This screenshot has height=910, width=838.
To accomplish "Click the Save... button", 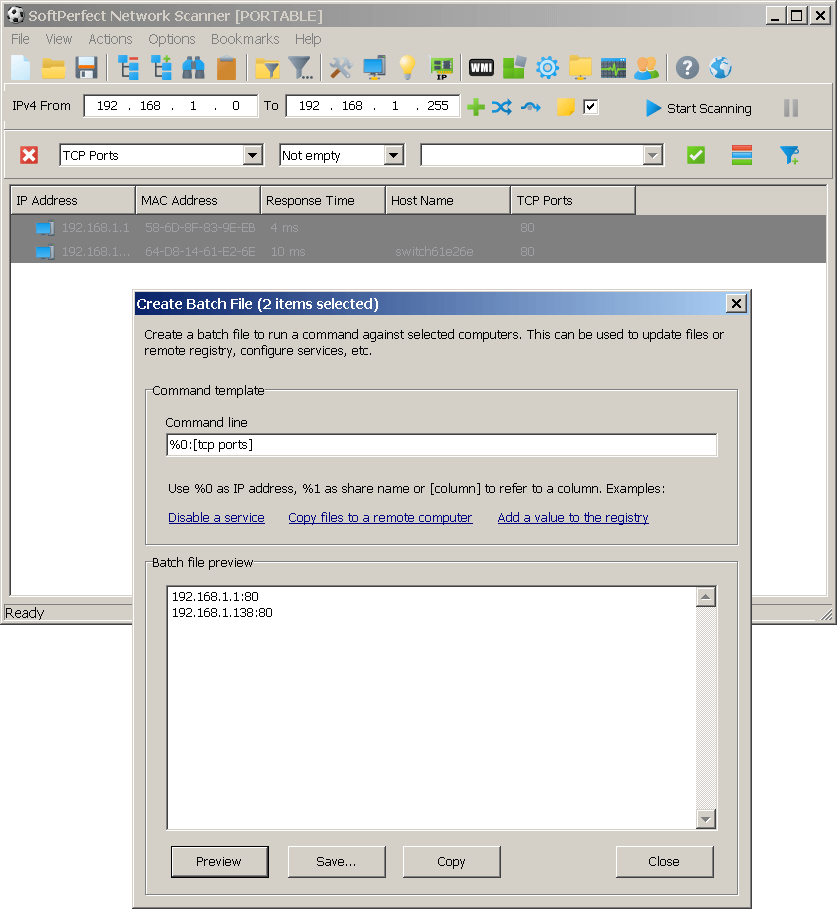I will tap(337, 862).
